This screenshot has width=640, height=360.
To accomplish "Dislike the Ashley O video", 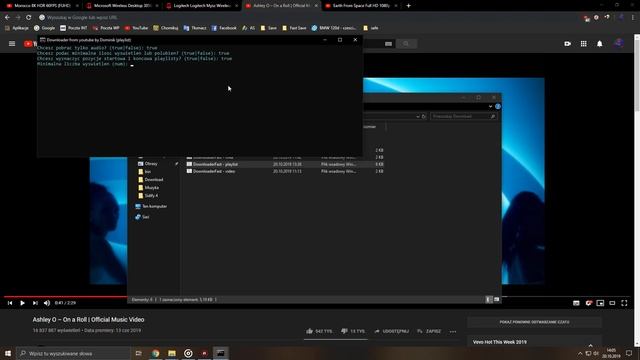I will point(353,331).
